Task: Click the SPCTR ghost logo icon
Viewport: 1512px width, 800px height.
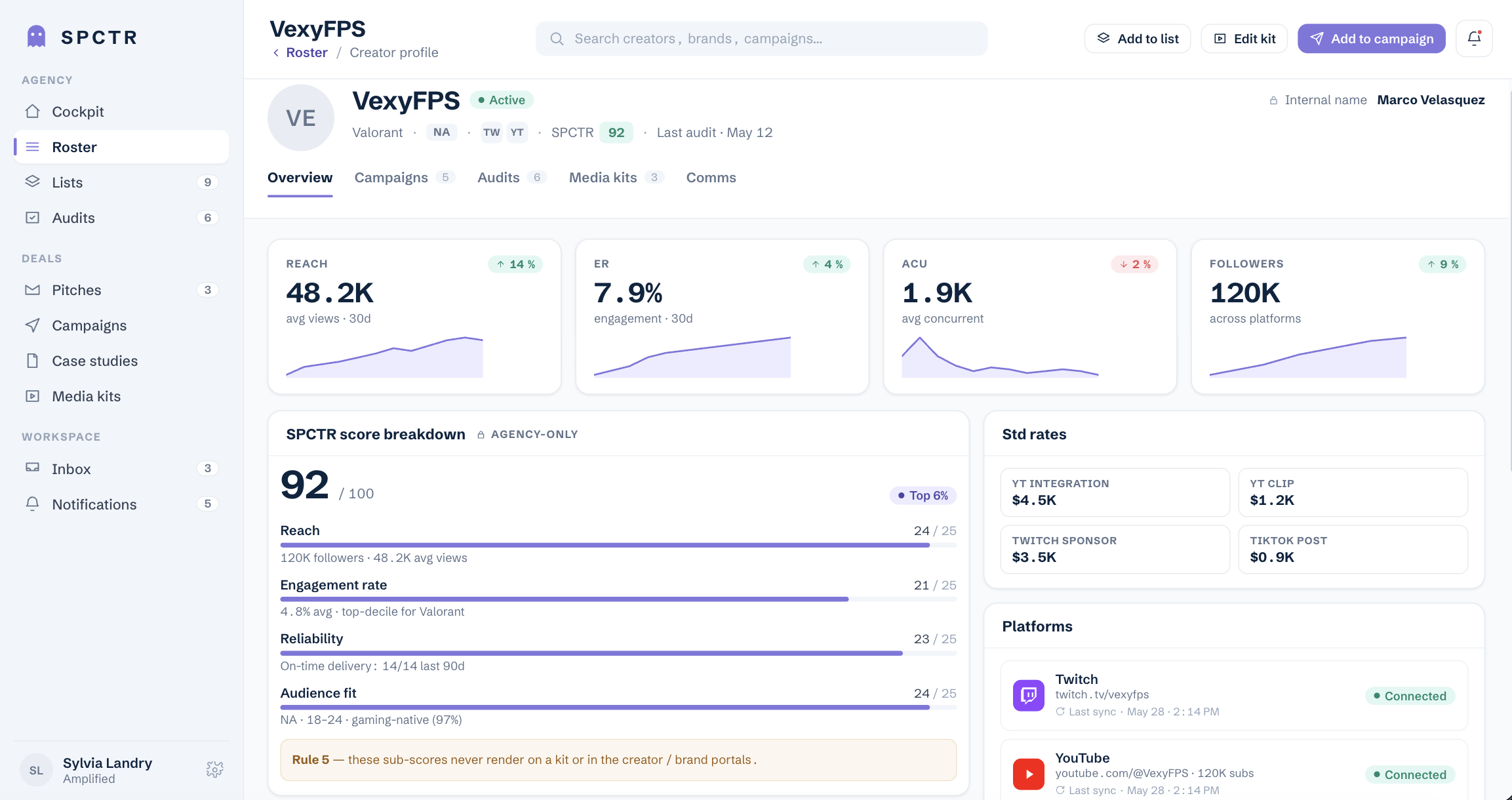Action: tap(37, 37)
